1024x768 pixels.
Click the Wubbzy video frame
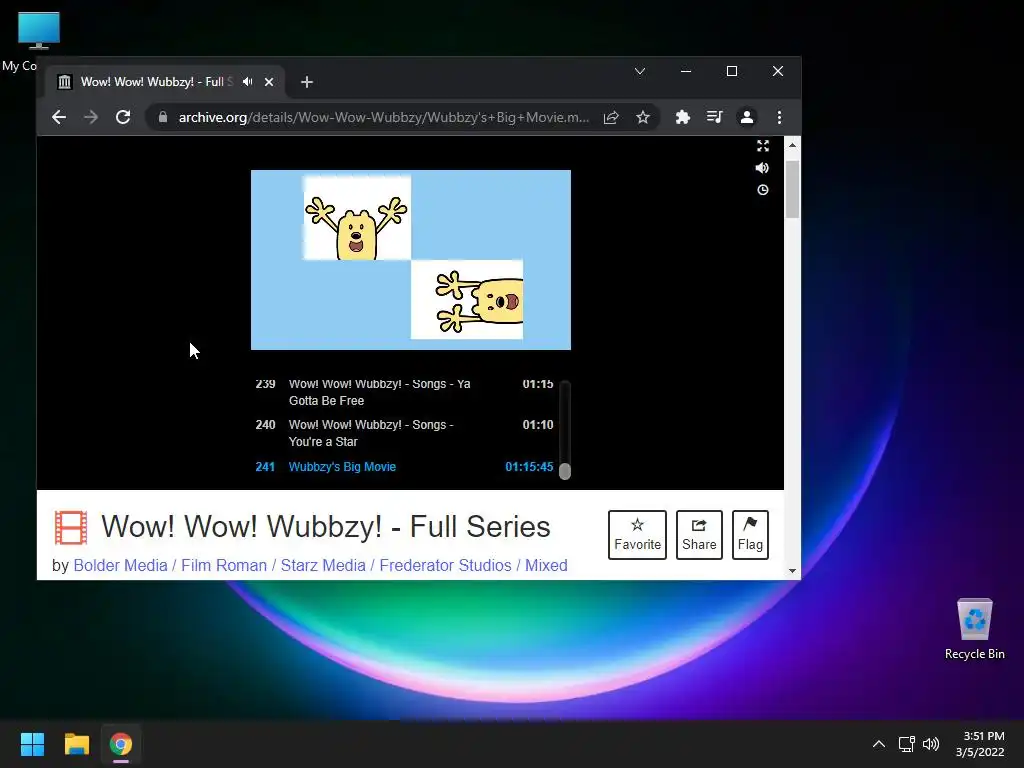(x=411, y=260)
